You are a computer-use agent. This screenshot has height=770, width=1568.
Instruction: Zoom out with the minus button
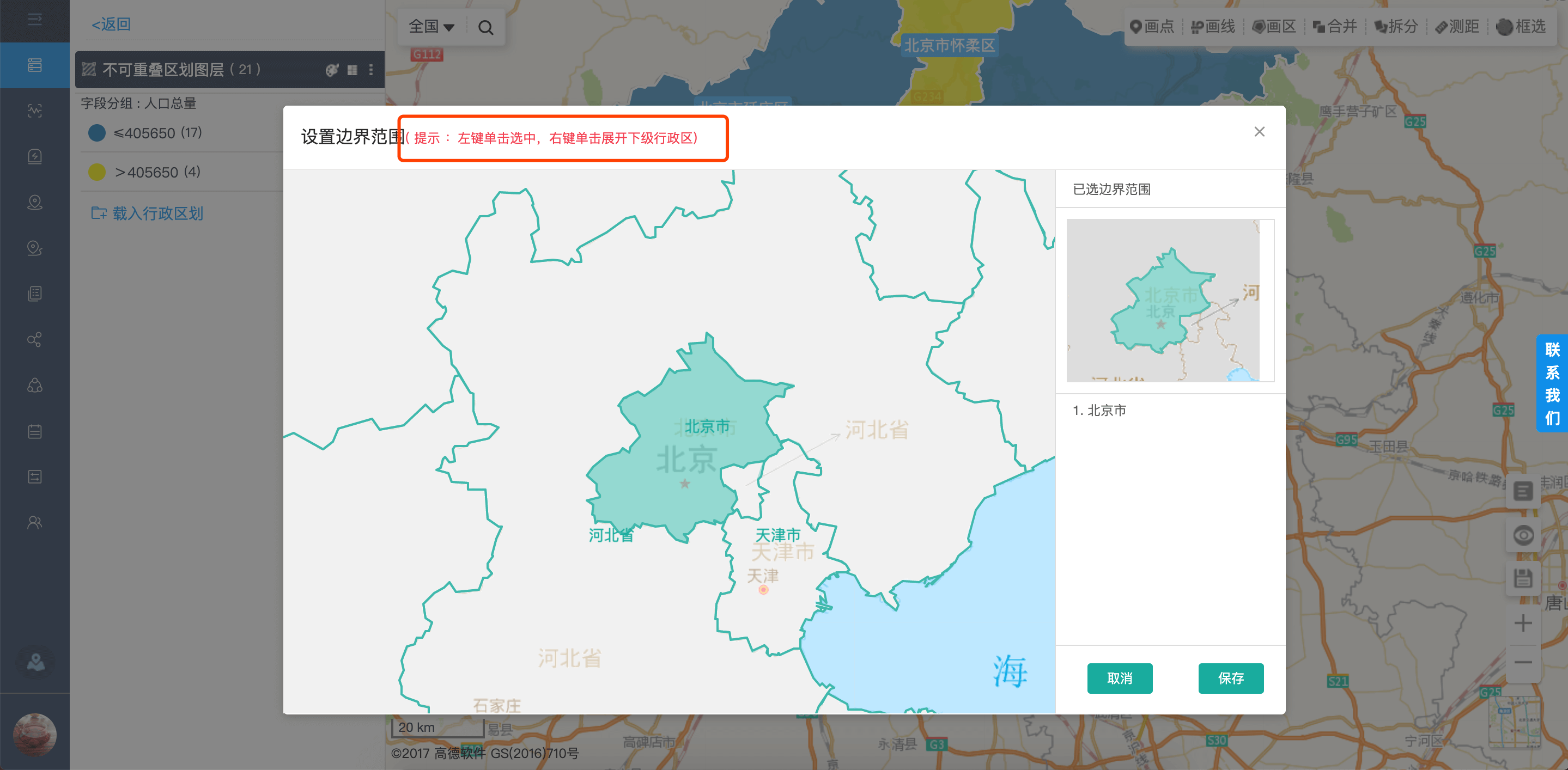[1523, 662]
